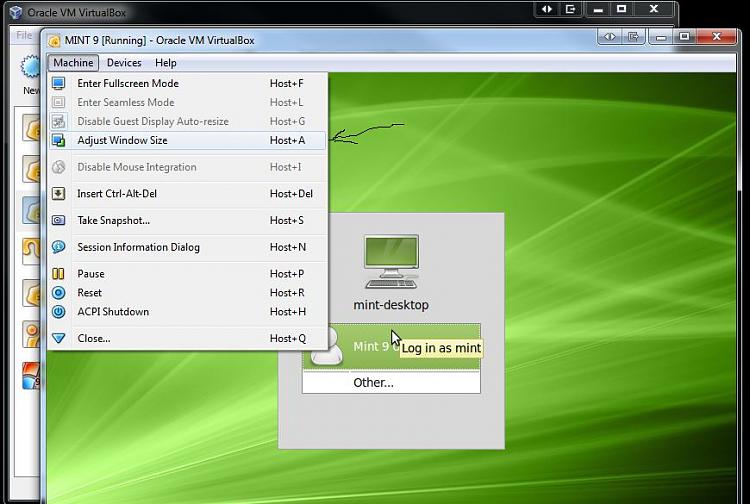Click the mint-desktop computer icon
Screen dimensions: 750x504
(391, 262)
